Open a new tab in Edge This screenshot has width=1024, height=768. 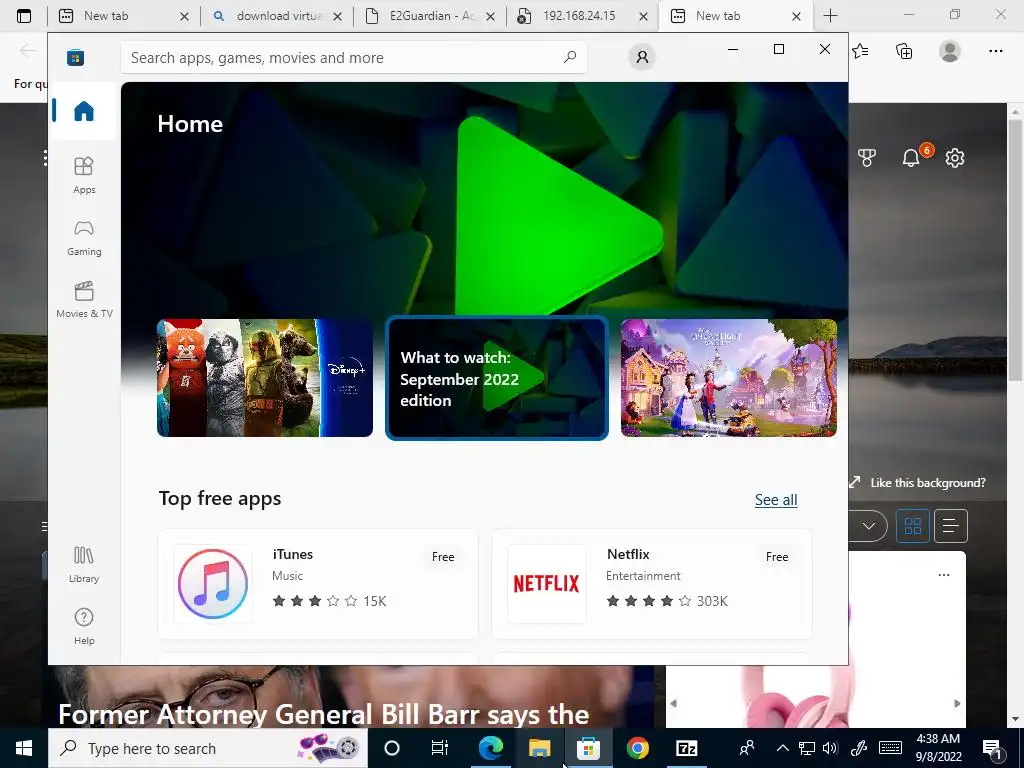click(x=830, y=16)
